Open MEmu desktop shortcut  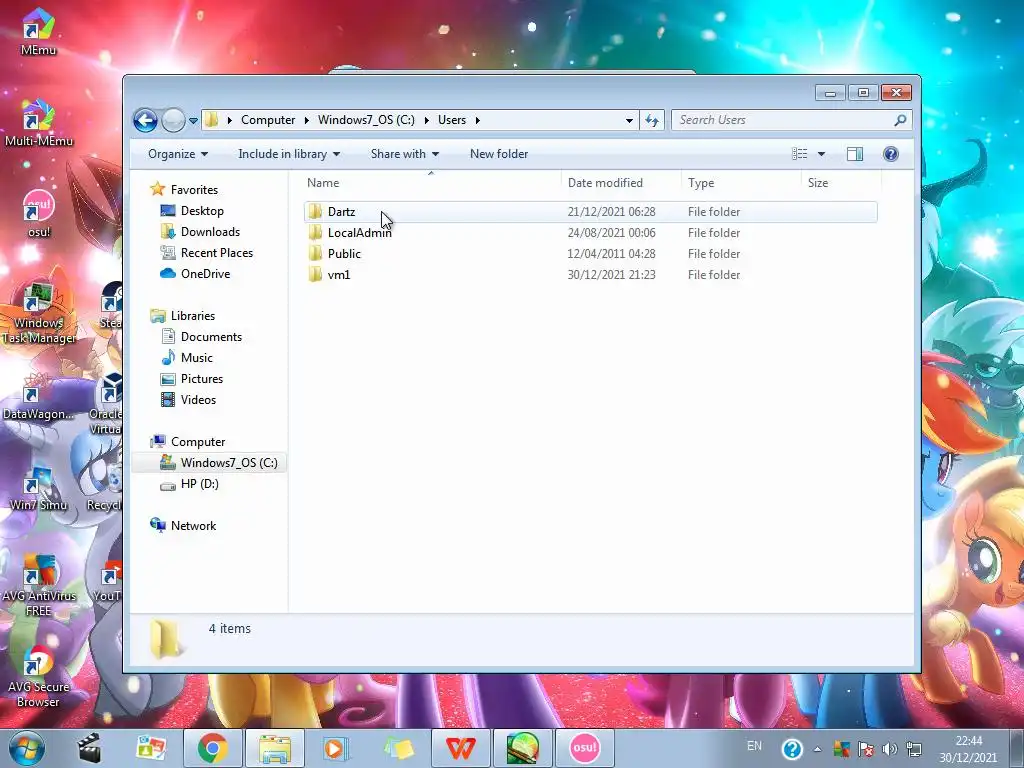pyautogui.click(x=38, y=31)
